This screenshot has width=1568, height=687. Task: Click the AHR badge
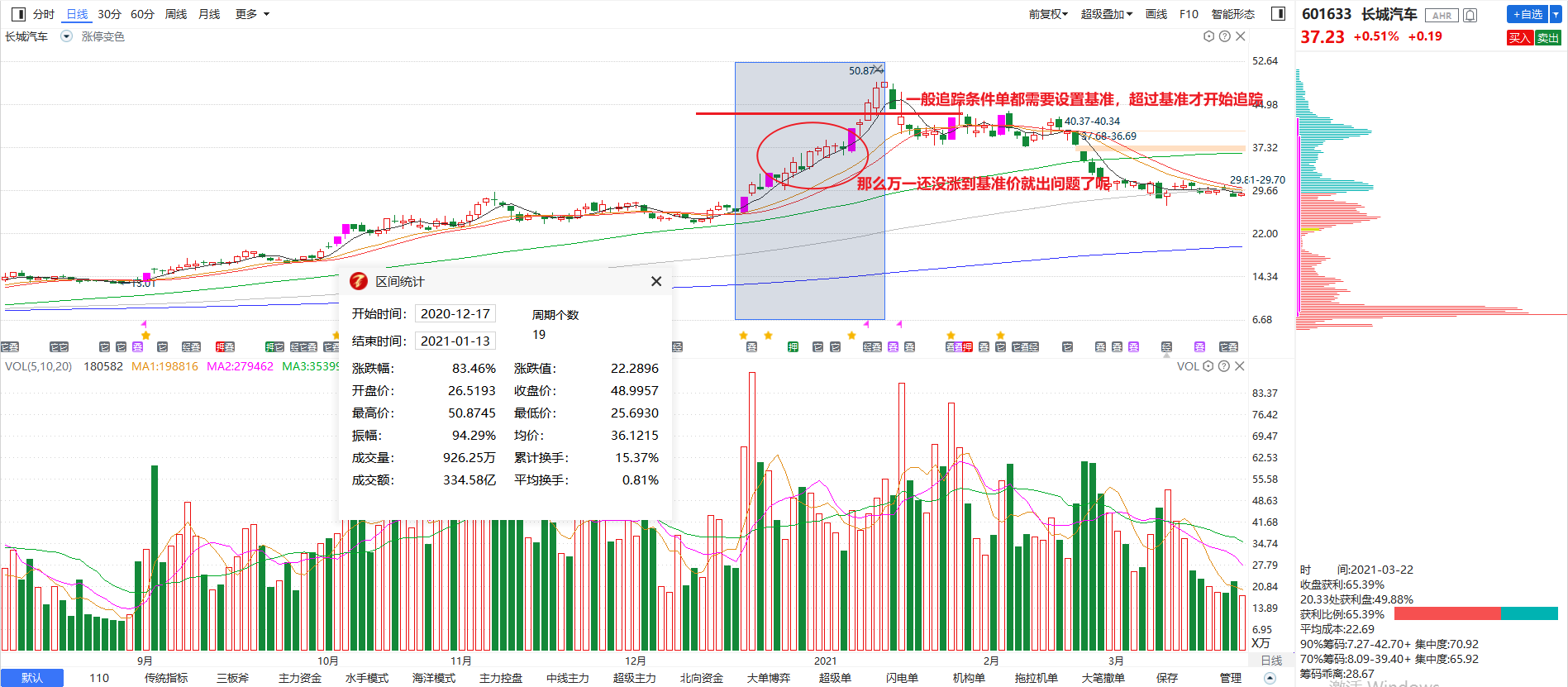click(x=1442, y=16)
